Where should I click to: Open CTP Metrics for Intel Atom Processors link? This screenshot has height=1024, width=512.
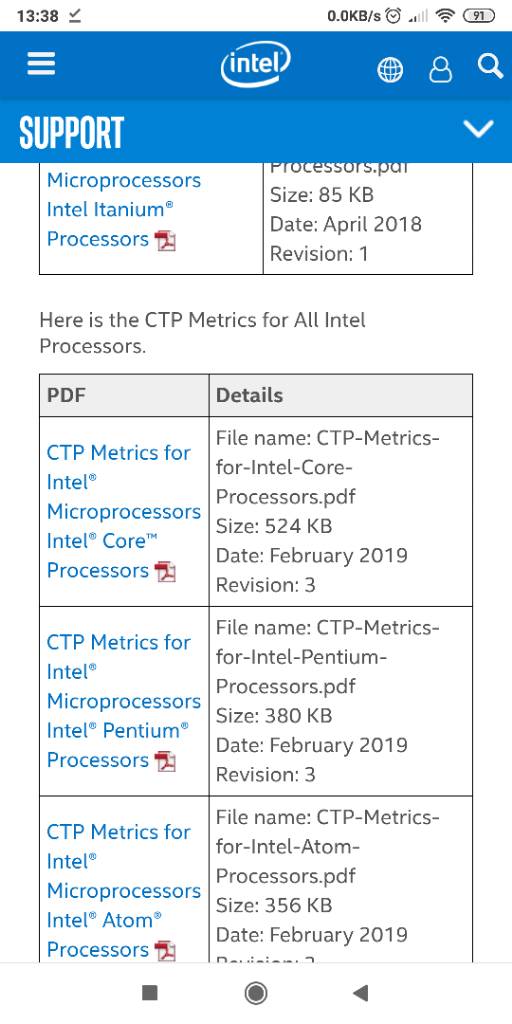coord(123,890)
